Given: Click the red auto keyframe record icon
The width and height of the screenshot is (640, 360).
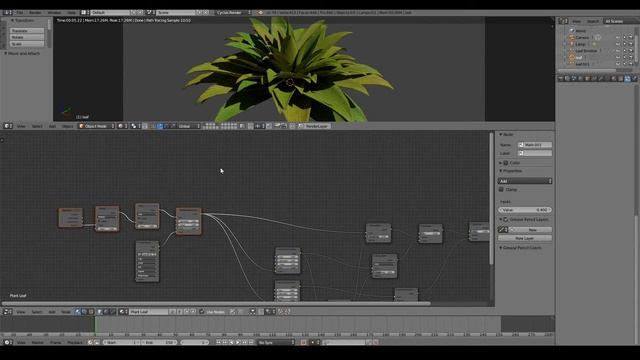Looking at the screenshot, I should click(x=303, y=342).
